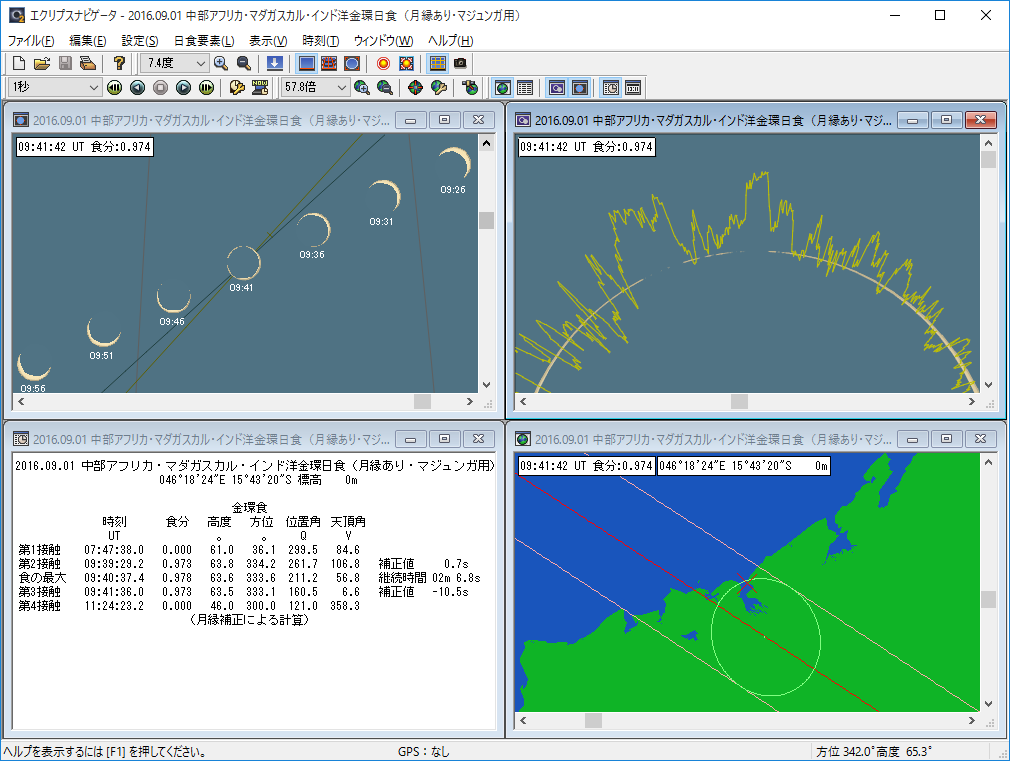Minimize the lunar limb profile subwindow
1010x761 pixels.
coord(911,120)
